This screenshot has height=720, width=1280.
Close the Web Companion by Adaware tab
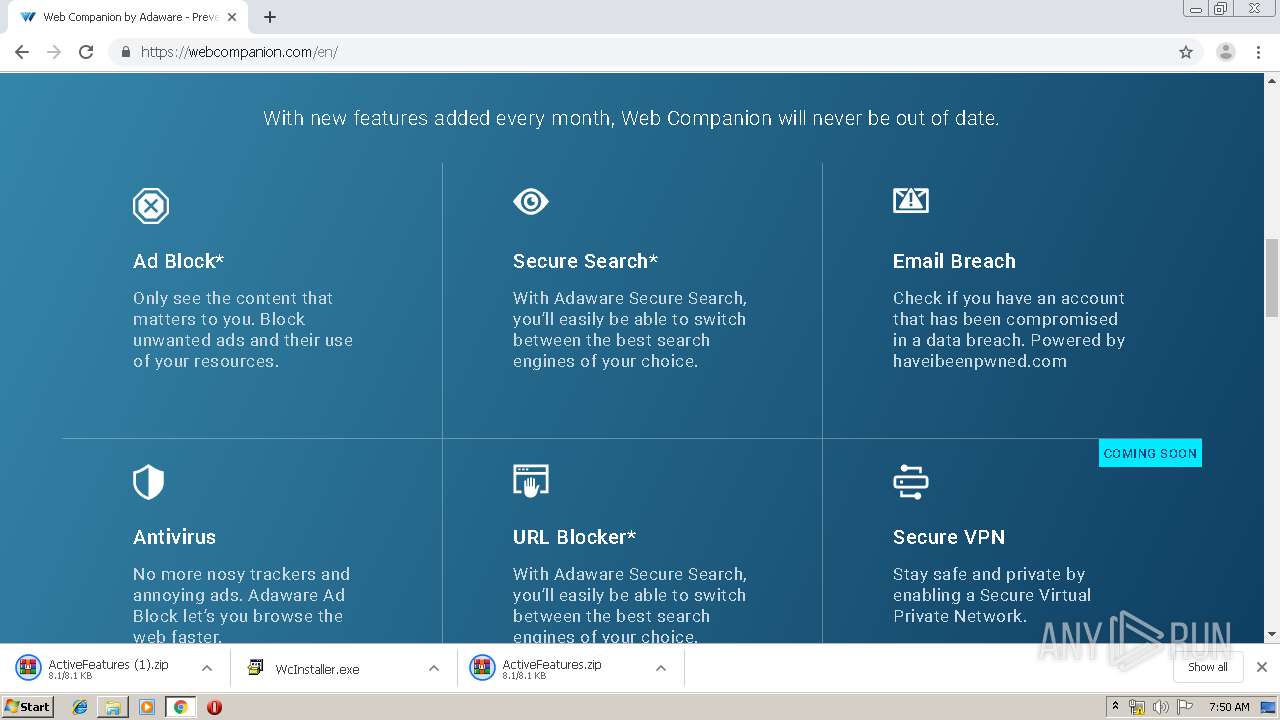click(x=232, y=17)
